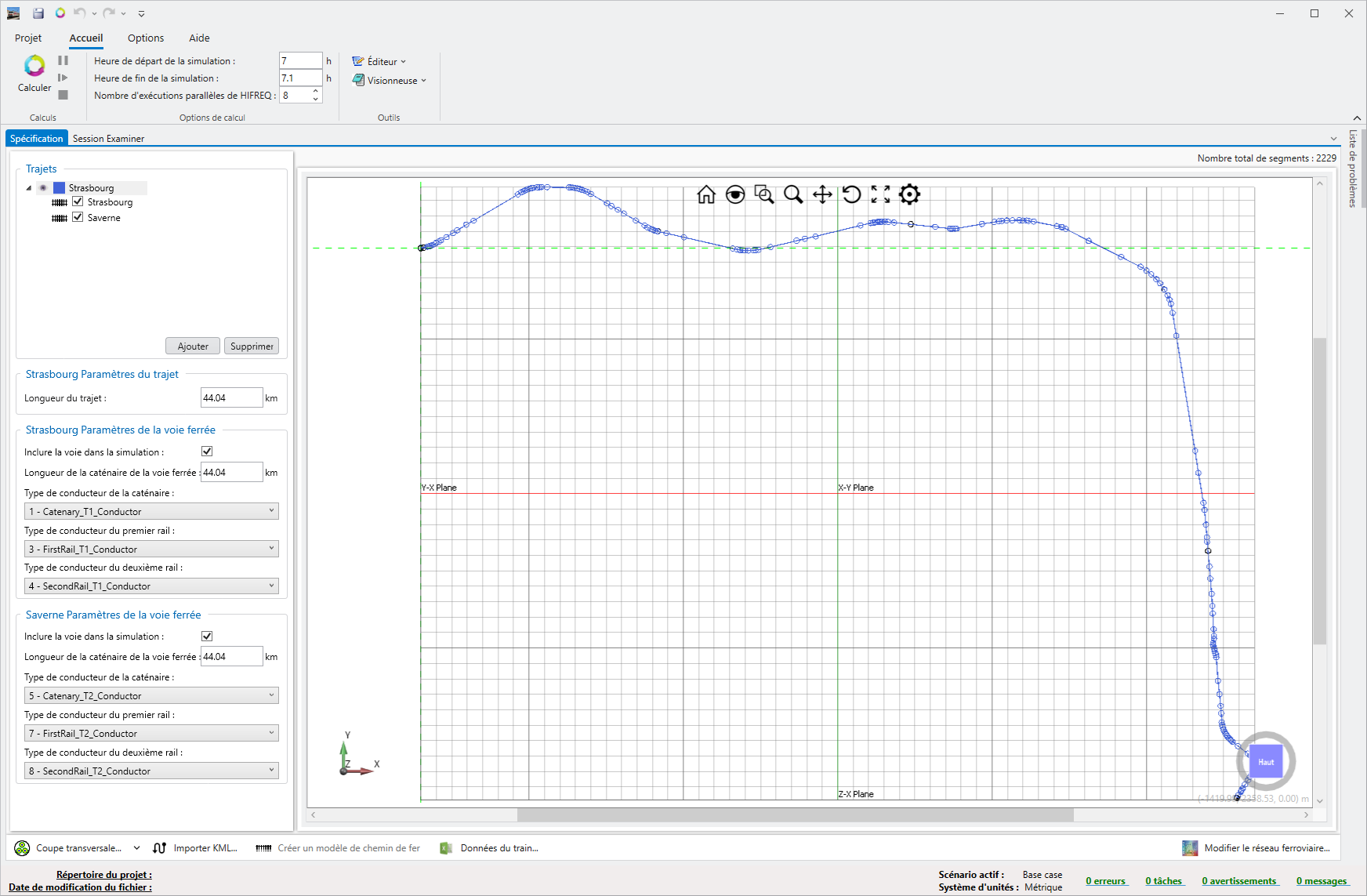This screenshot has width=1367, height=896.
Task: Click the blue Strasbourg color swatch
Action: coord(59,188)
